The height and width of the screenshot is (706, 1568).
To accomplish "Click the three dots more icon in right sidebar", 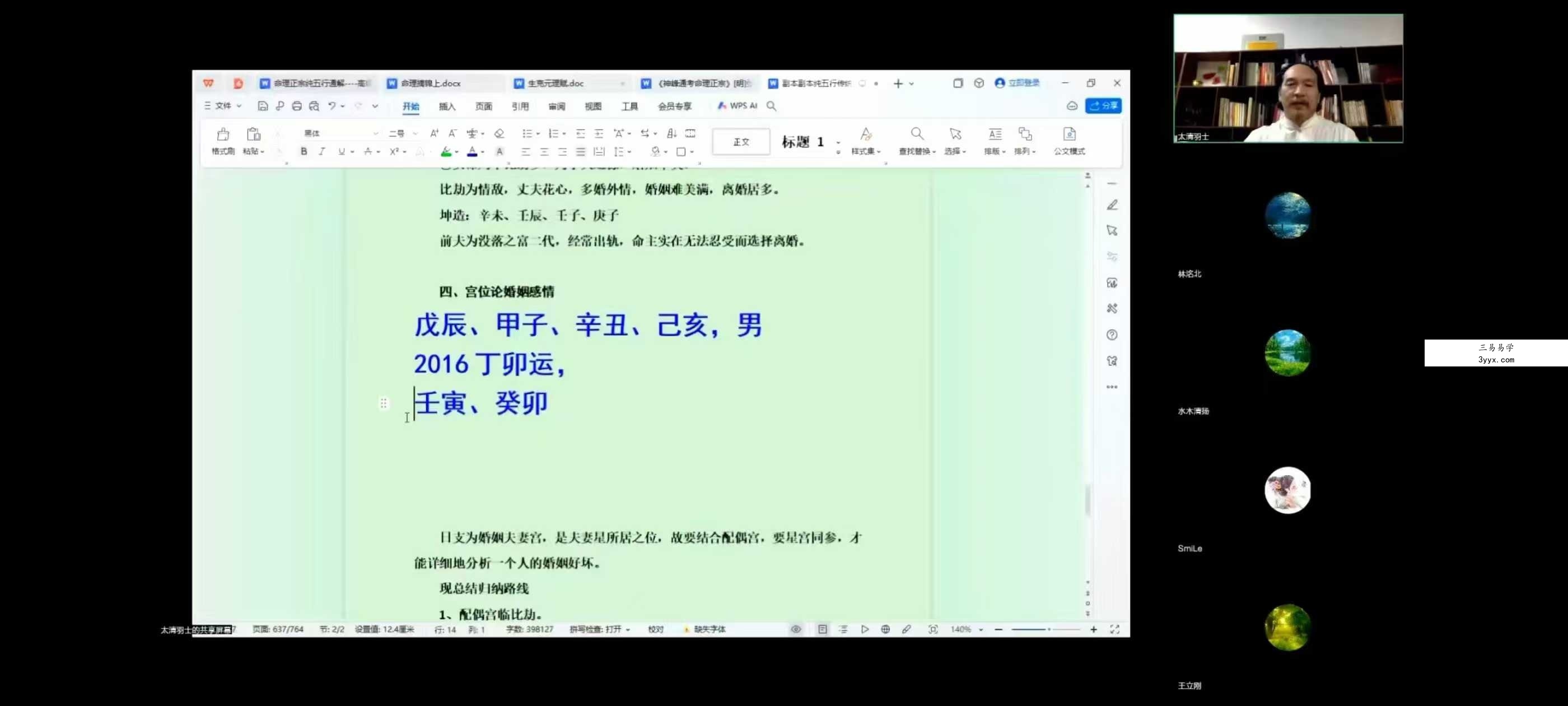I will point(1112,387).
